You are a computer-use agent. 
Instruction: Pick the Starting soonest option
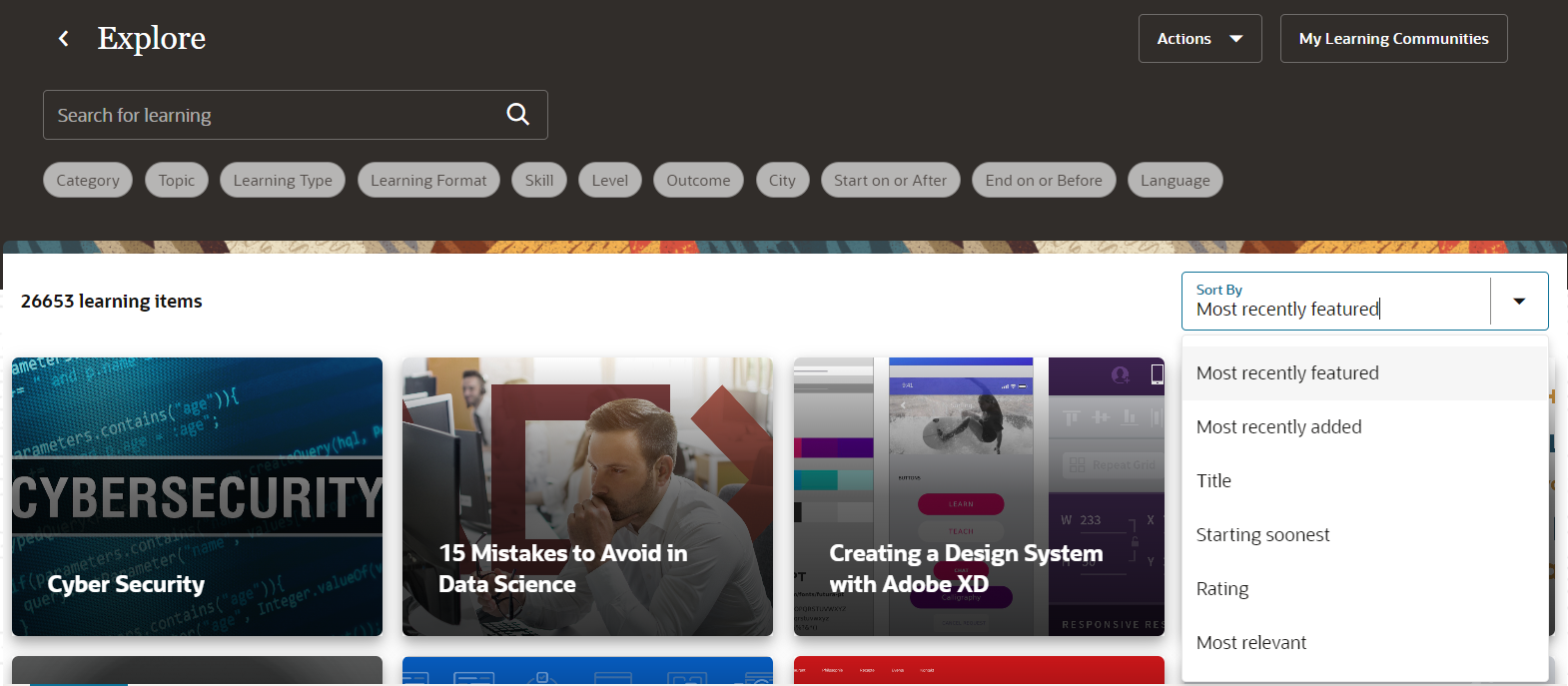[1364, 535]
